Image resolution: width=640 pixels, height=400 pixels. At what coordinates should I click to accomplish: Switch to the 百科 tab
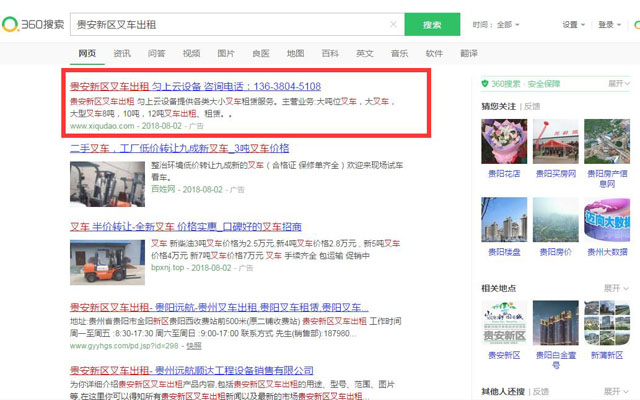(330, 53)
